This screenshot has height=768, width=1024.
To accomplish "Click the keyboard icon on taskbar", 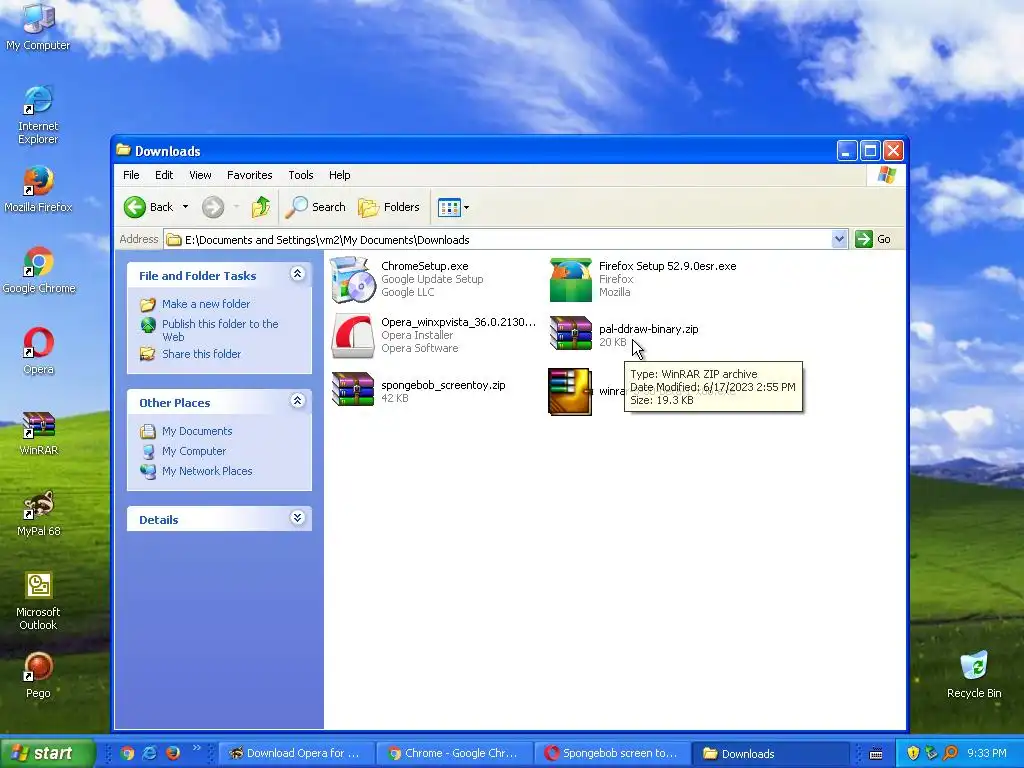I will pos(876,754).
